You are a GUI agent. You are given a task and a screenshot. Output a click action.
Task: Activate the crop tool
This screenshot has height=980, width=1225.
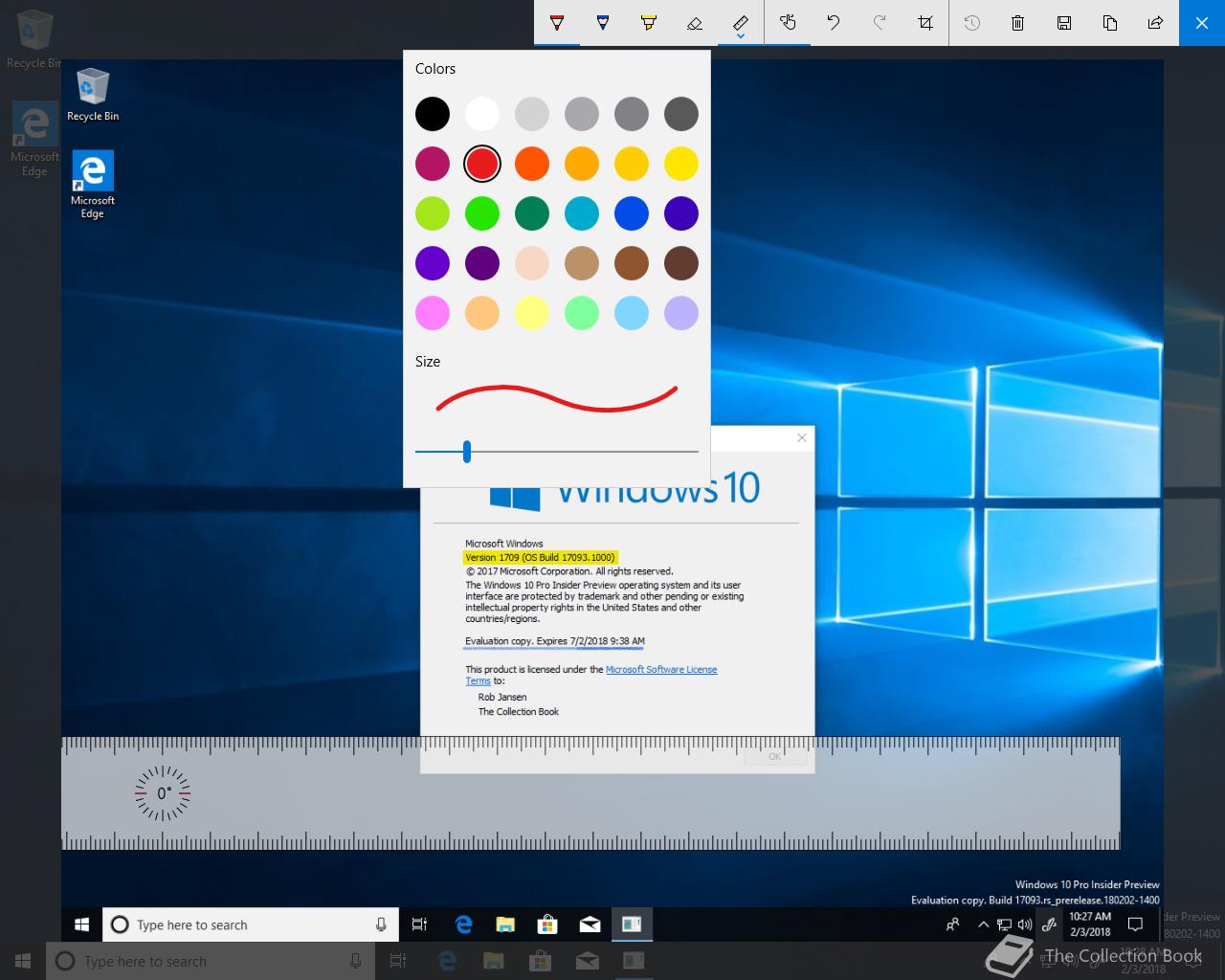click(925, 23)
